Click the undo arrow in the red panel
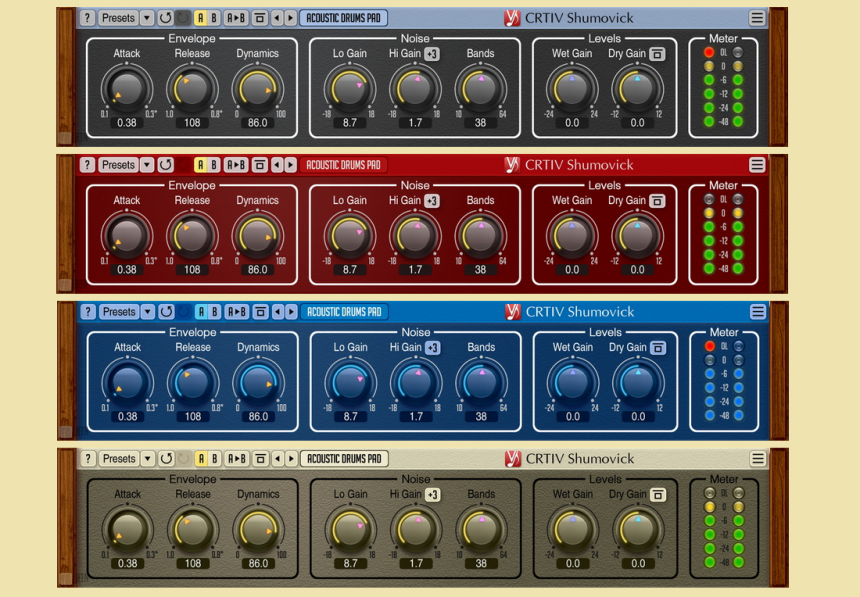860x597 pixels. coord(166,165)
